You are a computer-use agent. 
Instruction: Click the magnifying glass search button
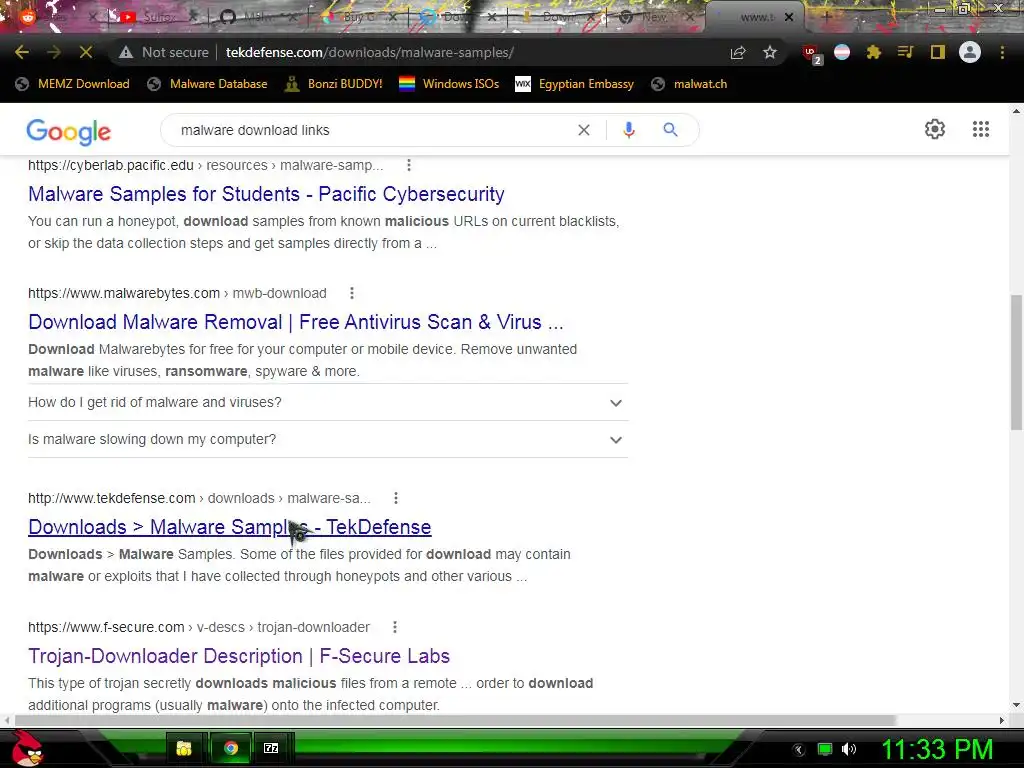[x=670, y=129]
